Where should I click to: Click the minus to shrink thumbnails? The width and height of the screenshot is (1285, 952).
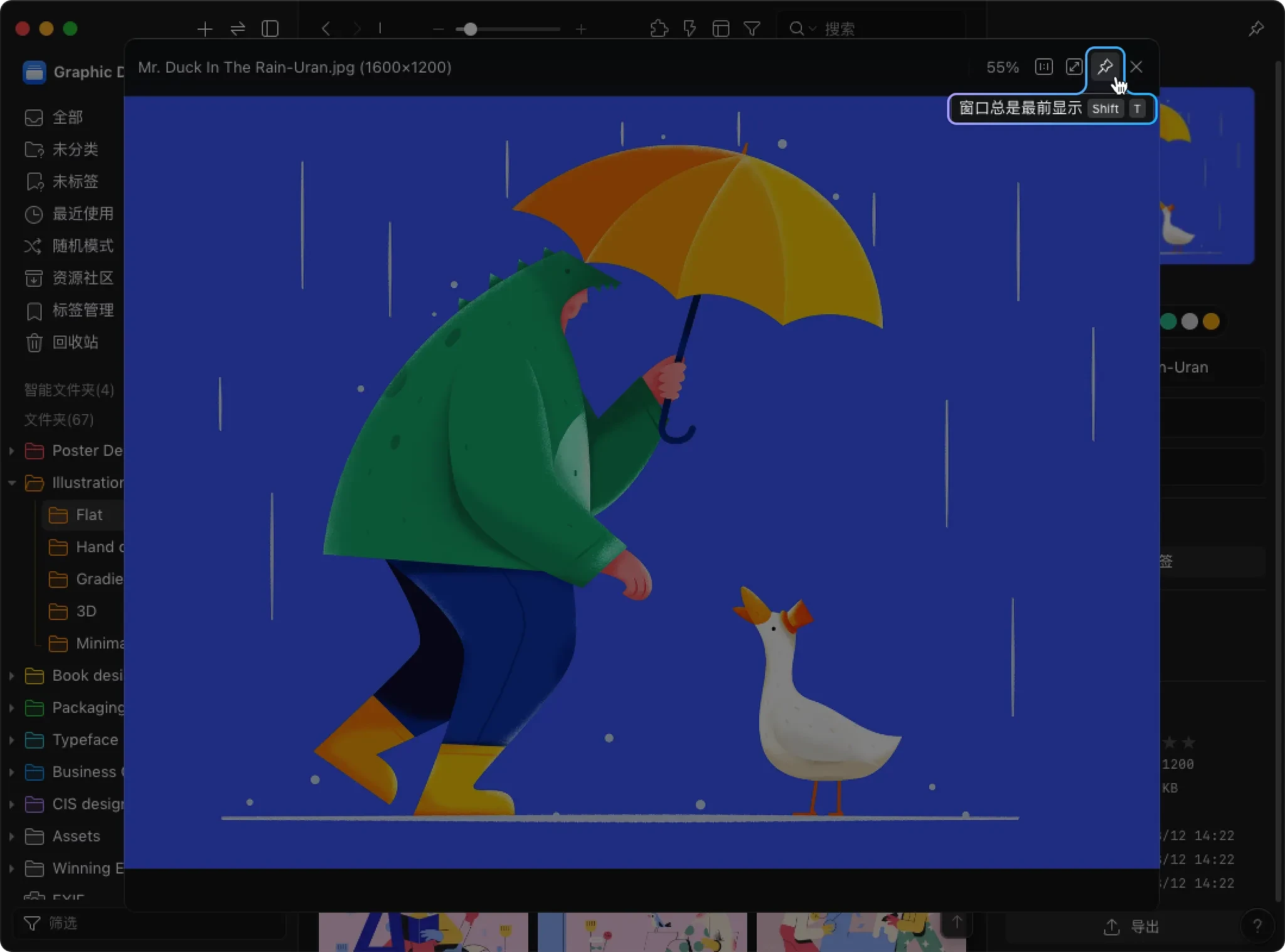click(438, 29)
